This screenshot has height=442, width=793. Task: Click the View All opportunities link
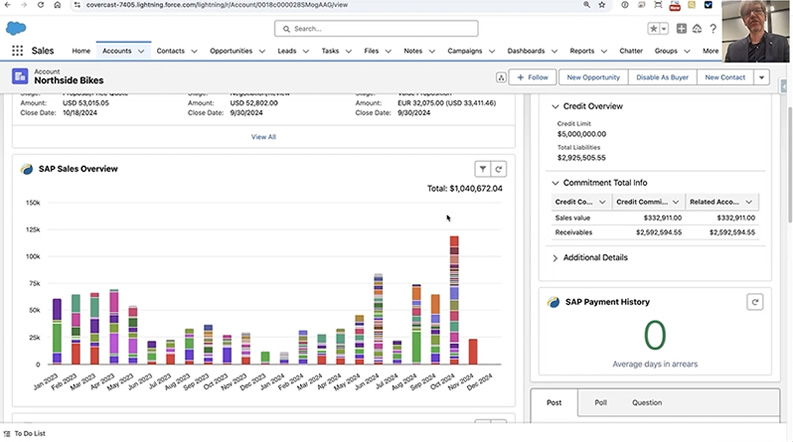coord(263,137)
